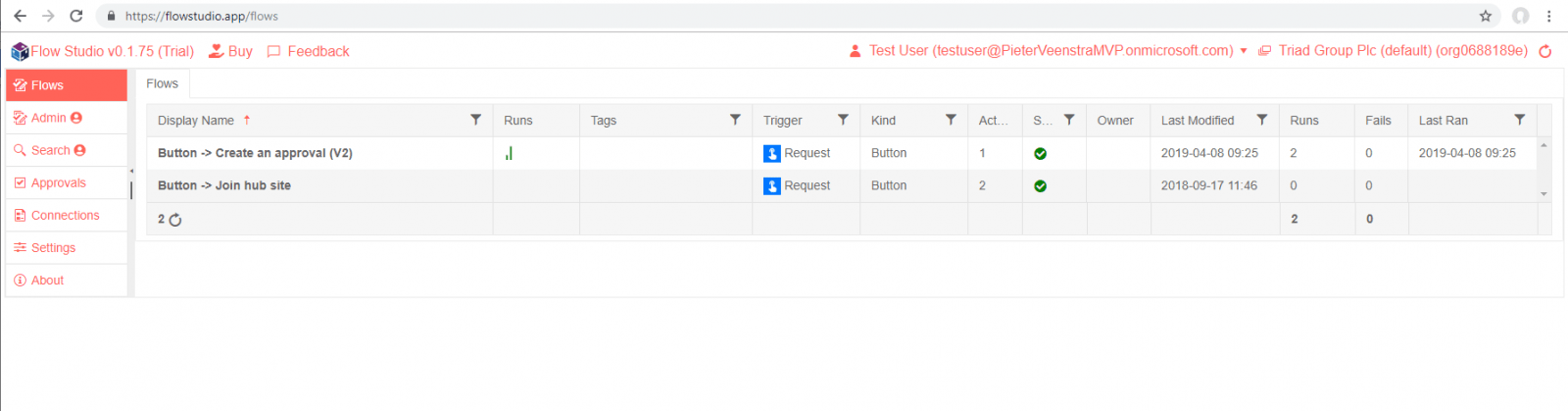Reload the page with browser refresh
1568x411 pixels.
click(76, 16)
